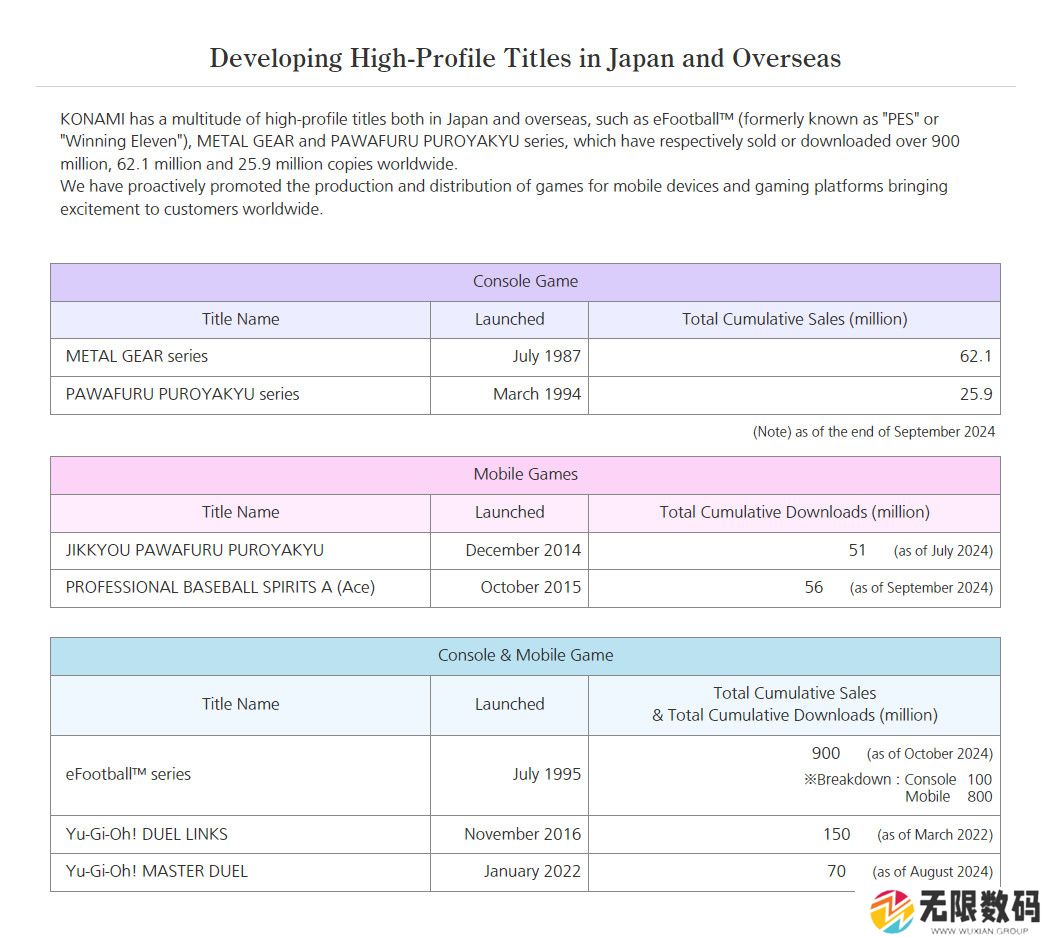Click the "(as of October 2024)" annotation
The width and height of the screenshot is (1055, 937).
point(929,754)
